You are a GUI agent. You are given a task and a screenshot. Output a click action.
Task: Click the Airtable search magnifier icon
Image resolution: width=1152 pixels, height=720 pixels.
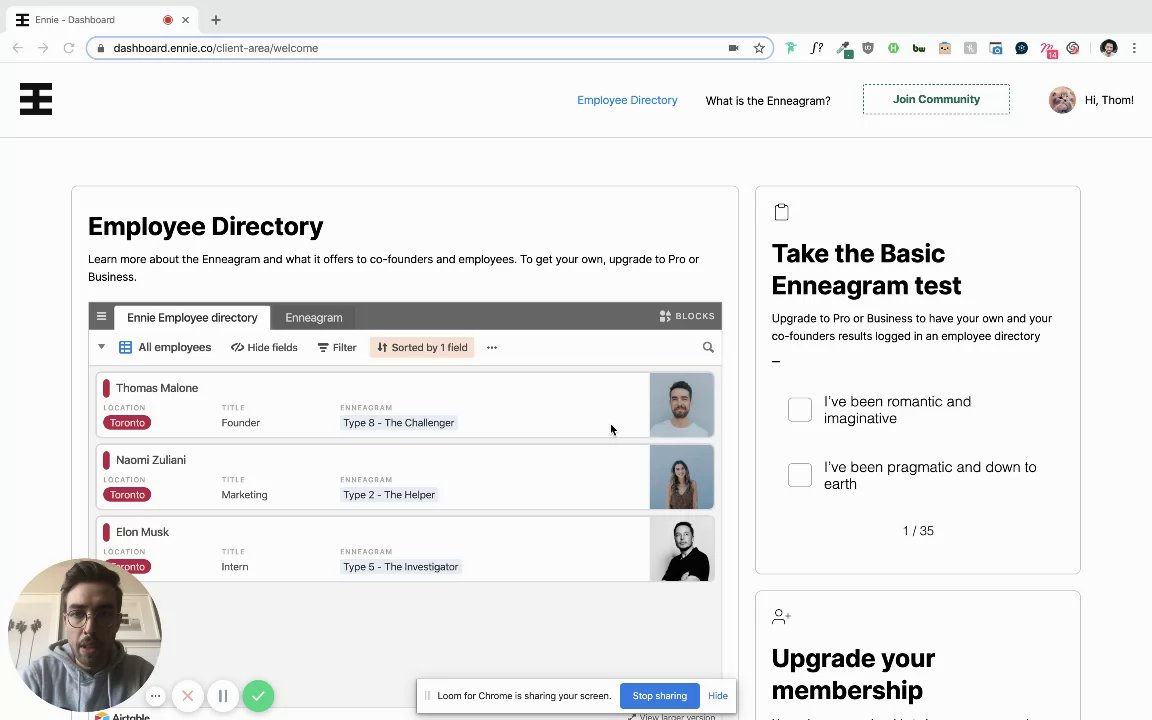[708, 348]
